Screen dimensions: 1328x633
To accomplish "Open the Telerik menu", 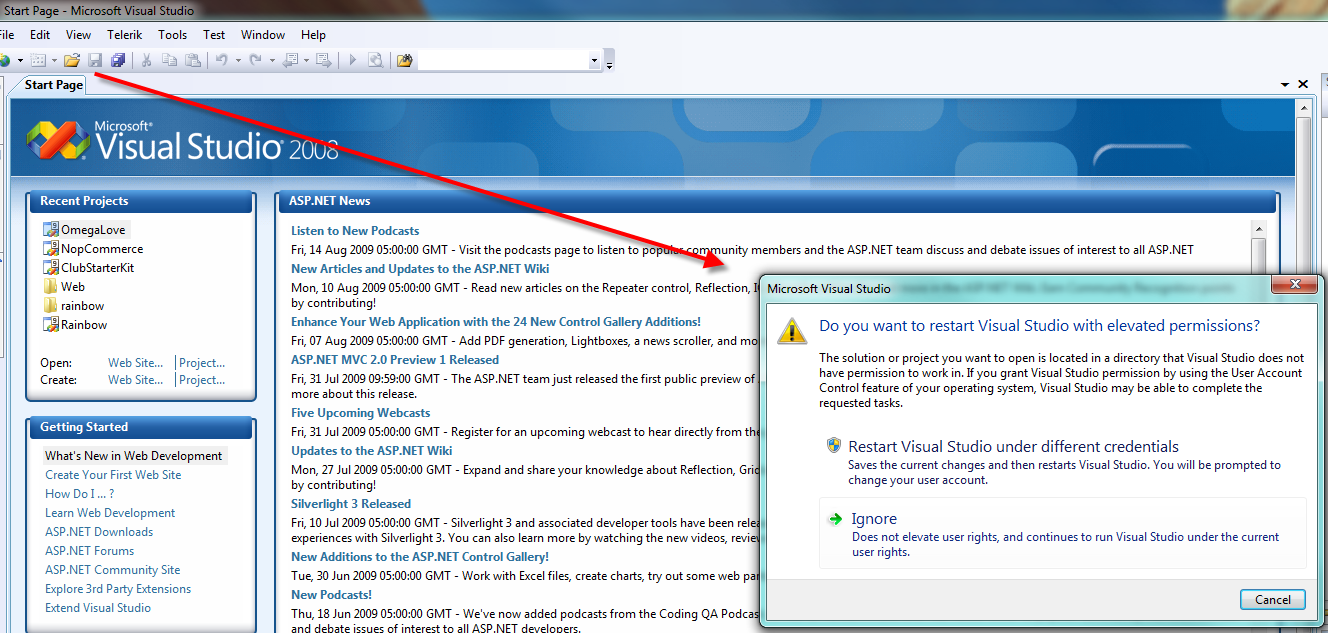I will [125, 35].
